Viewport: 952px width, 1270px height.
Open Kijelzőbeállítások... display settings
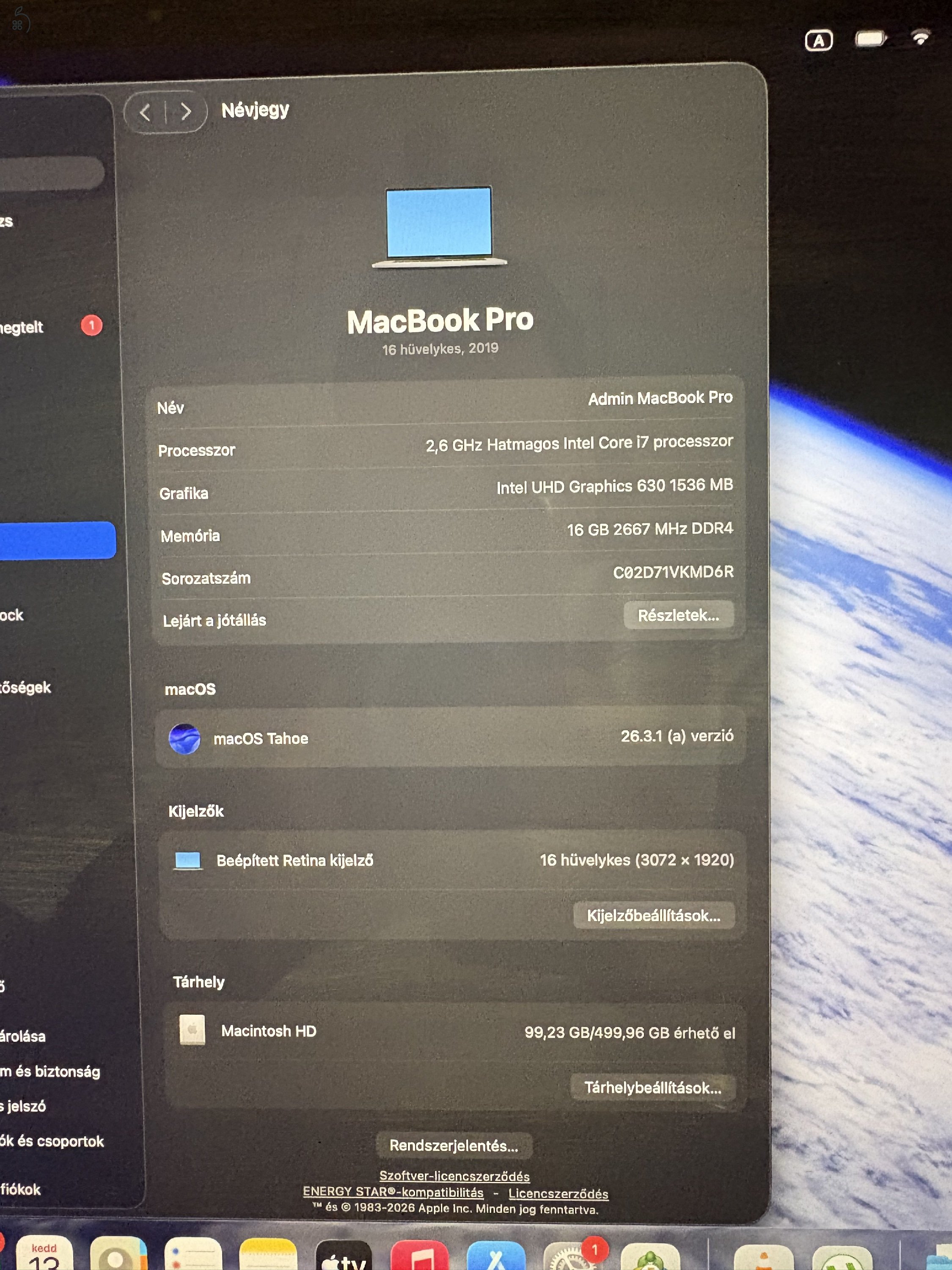pyautogui.click(x=654, y=915)
